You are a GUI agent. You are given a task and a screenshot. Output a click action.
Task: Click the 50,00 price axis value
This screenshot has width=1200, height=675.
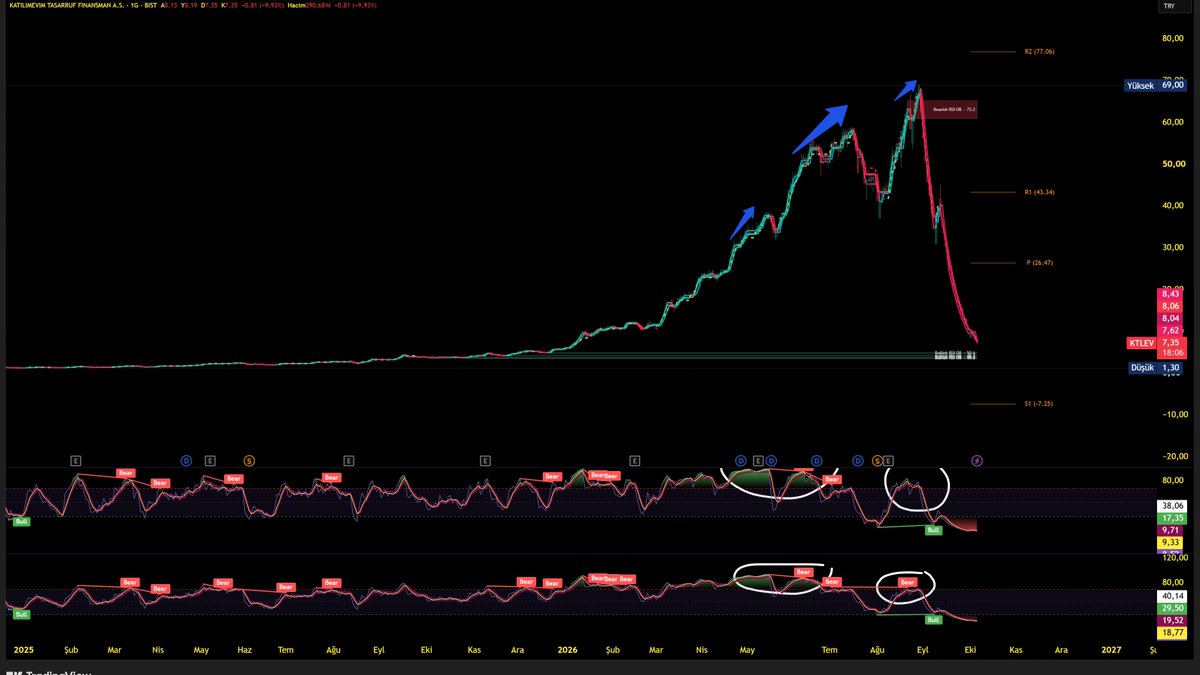1172,164
